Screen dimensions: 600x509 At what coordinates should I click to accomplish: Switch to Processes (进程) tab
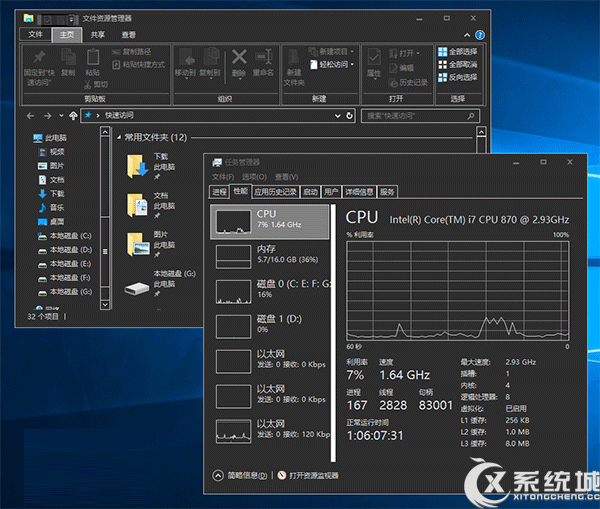pos(219,192)
